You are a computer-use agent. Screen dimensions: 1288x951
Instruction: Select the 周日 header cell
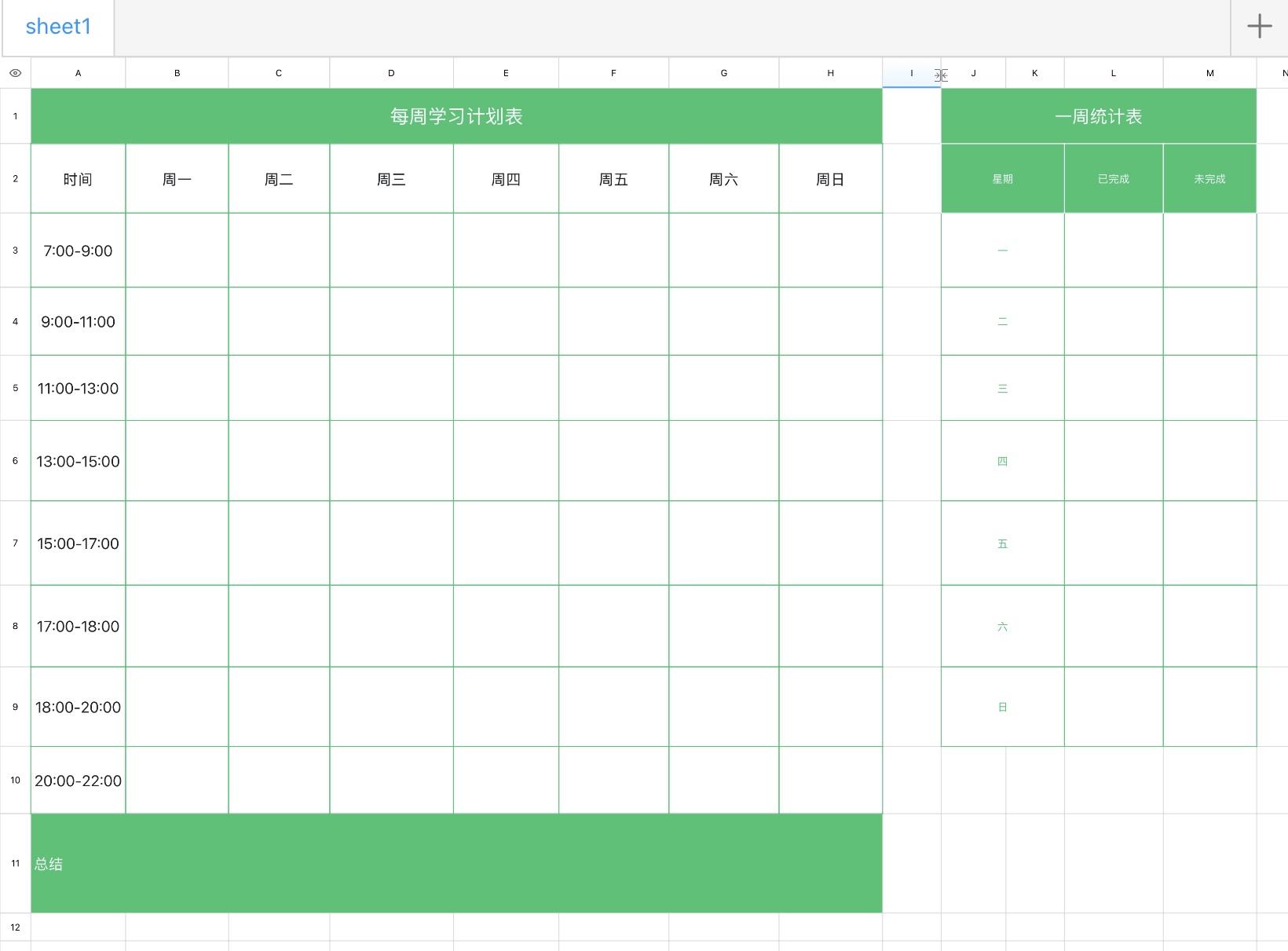point(830,179)
